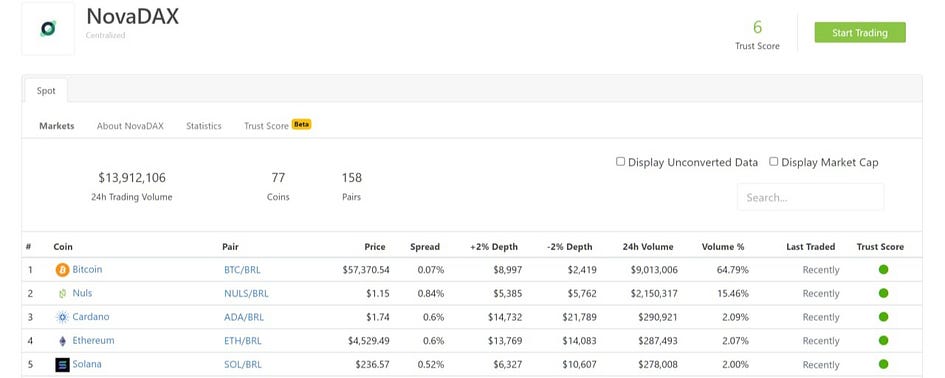945x378 pixels.
Task: Open the Nuls coin link
Action: pyautogui.click(x=83, y=293)
